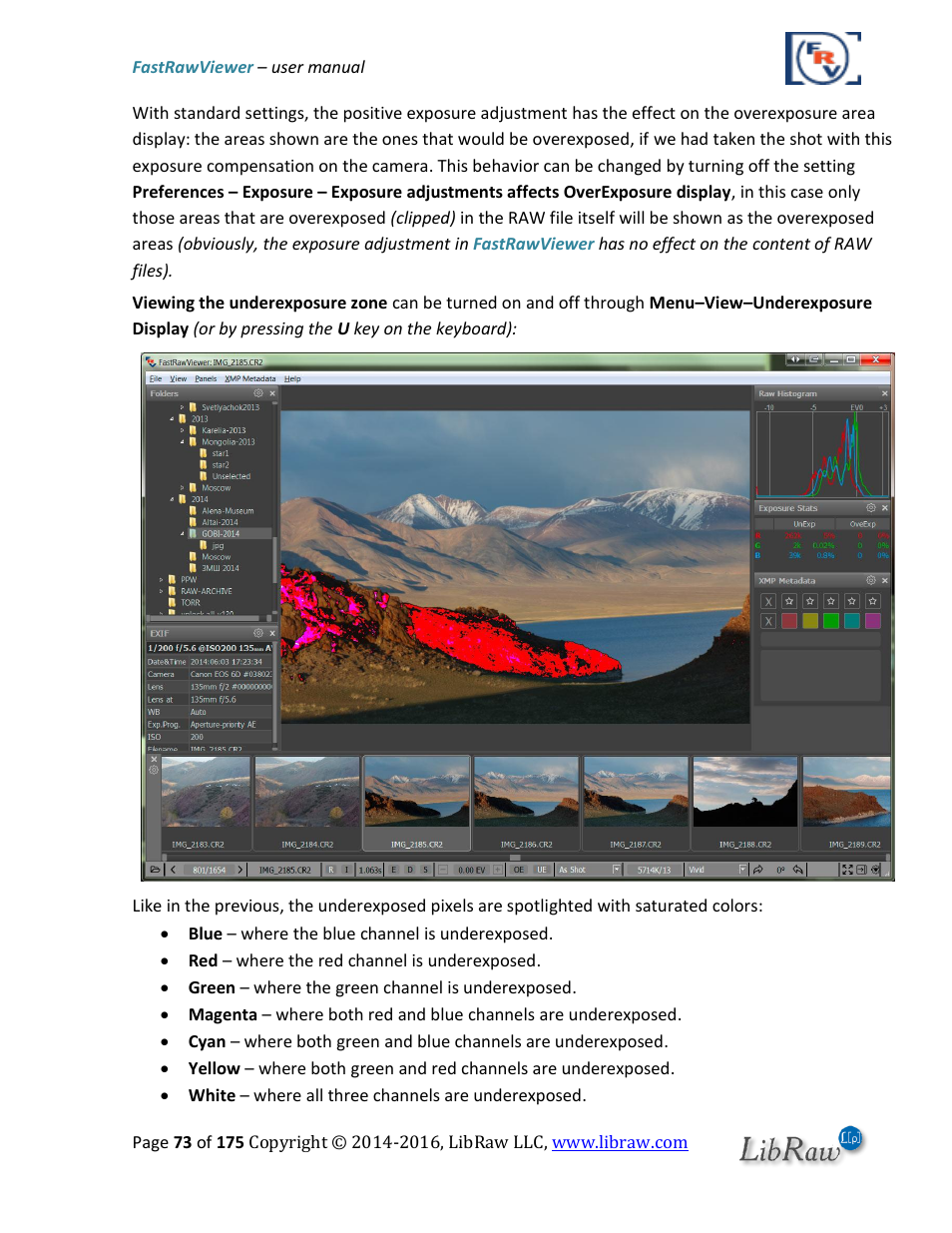The width and height of the screenshot is (952, 1233).
Task: Open the As Shot white balance dropdown
Action: pyautogui.click(x=589, y=870)
